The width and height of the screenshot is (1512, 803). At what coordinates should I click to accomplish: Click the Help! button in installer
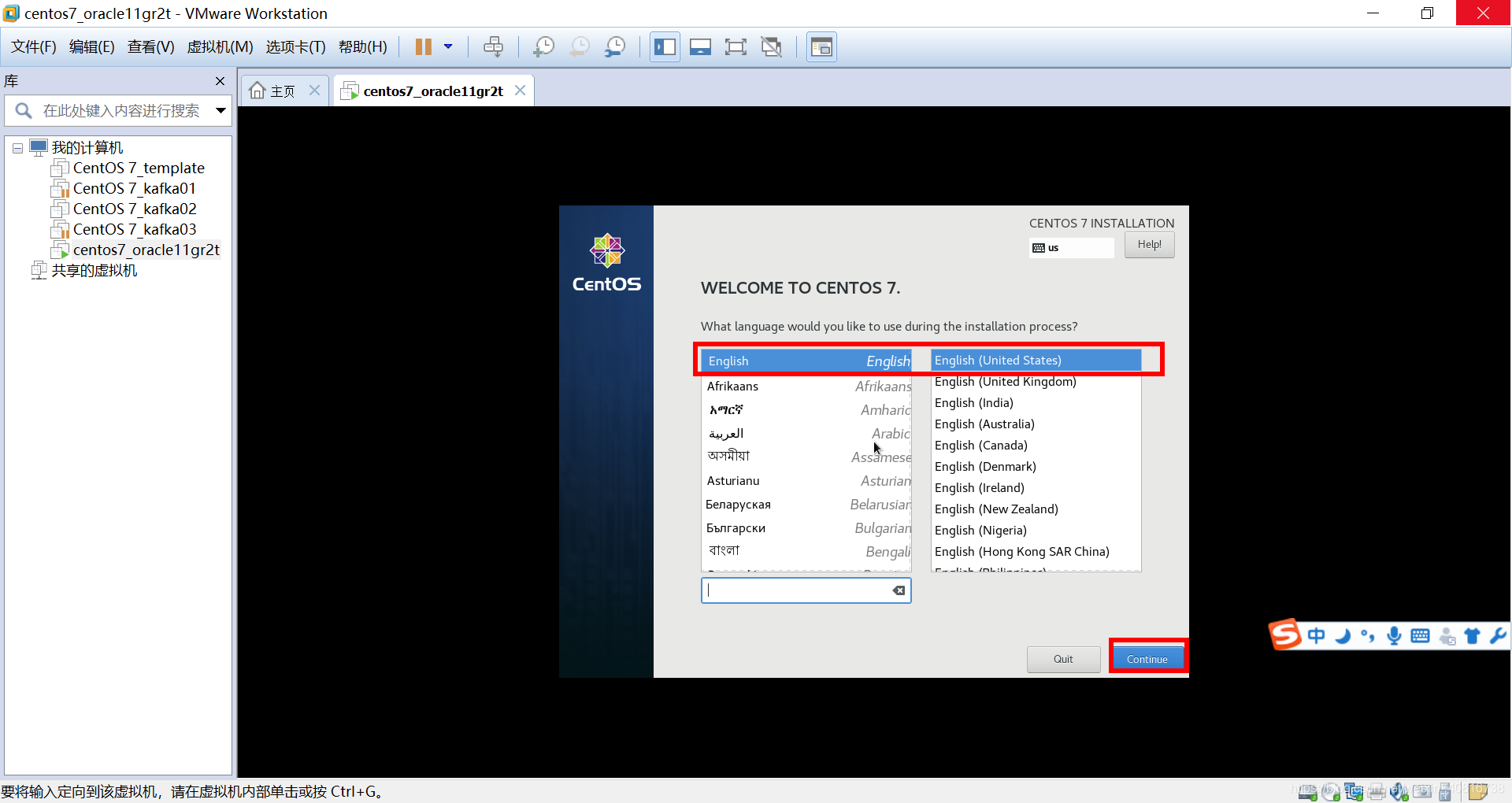pyautogui.click(x=1149, y=245)
